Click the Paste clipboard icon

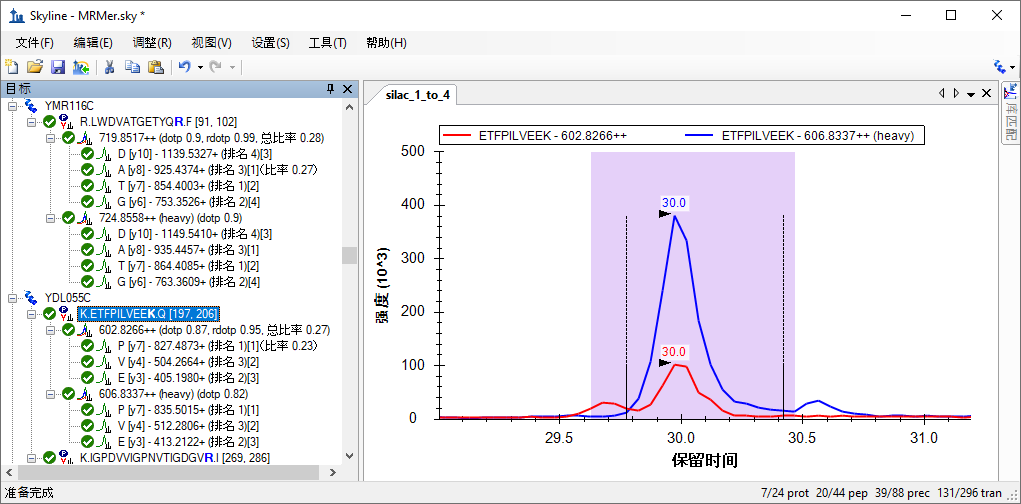click(x=156, y=66)
